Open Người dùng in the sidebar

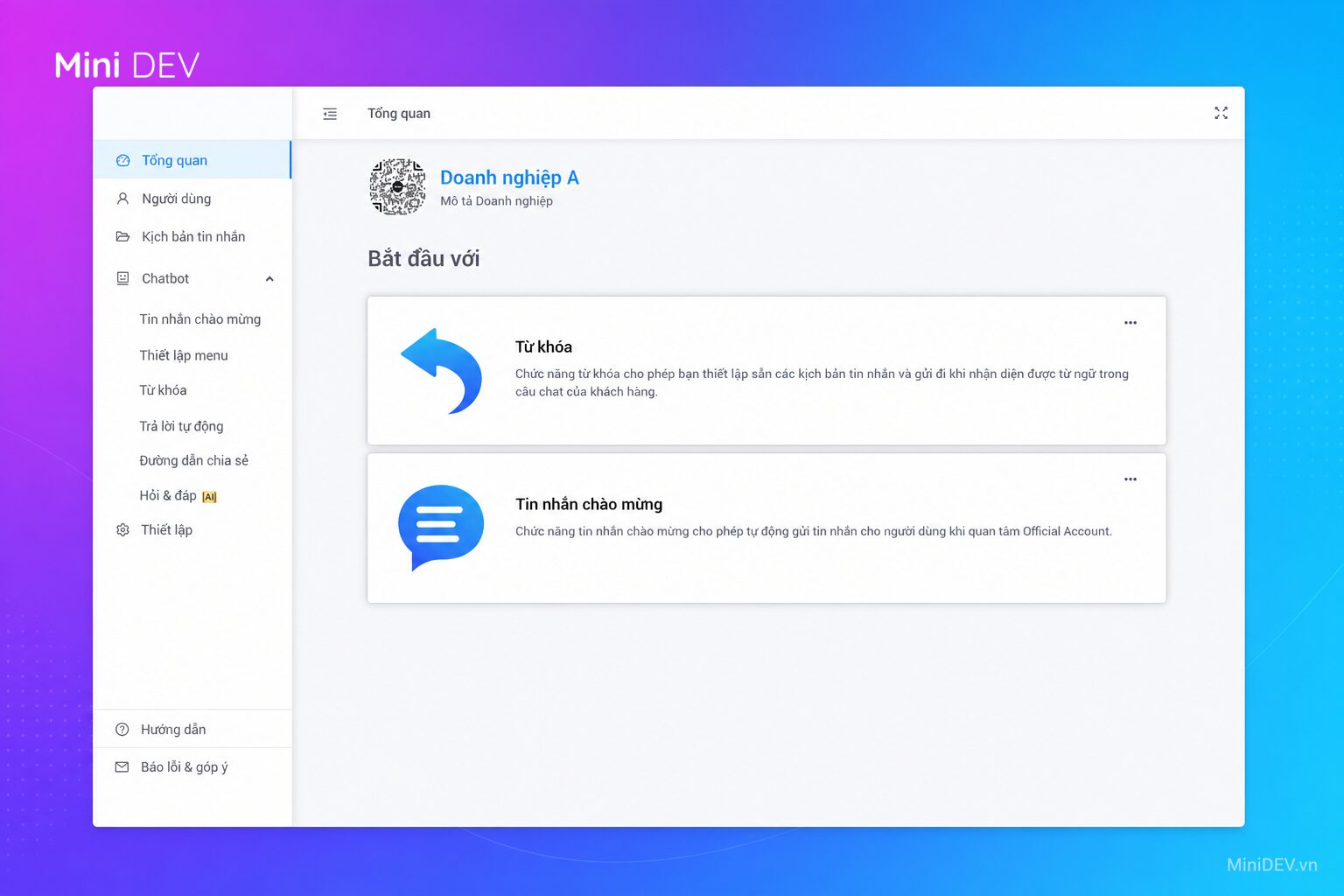(192, 199)
